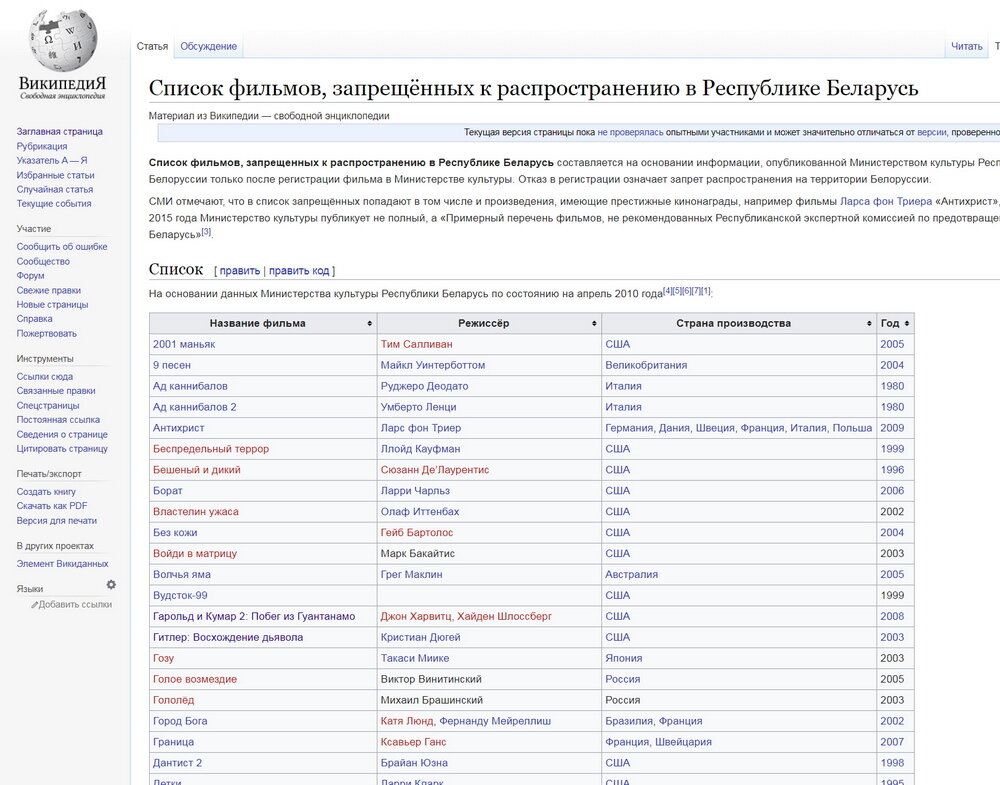The height and width of the screenshot is (785, 1000).
Task: Open the film link Борат
Action: (x=168, y=491)
